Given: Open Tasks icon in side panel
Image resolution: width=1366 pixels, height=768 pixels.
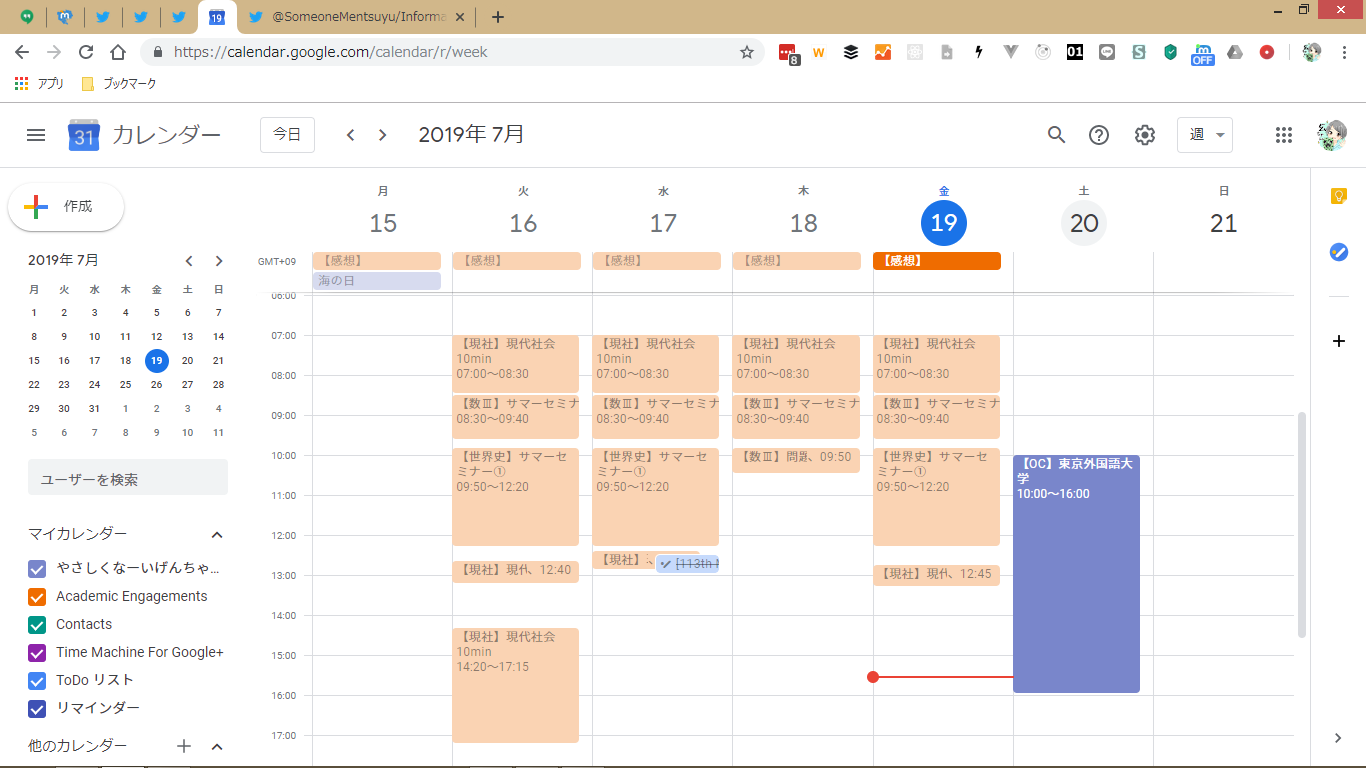Looking at the screenshot, I should pos(1339,252).
